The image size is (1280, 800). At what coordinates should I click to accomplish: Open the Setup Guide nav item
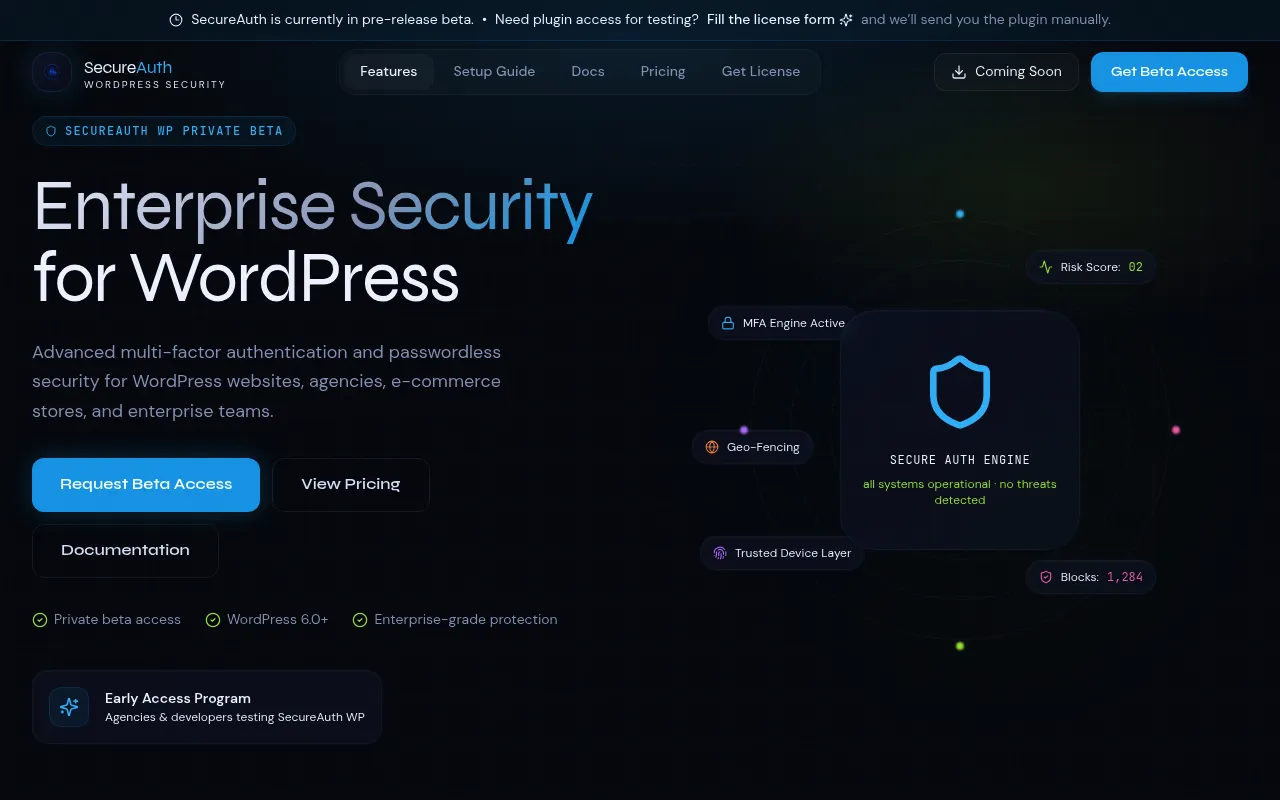click(x=494, y=72)
